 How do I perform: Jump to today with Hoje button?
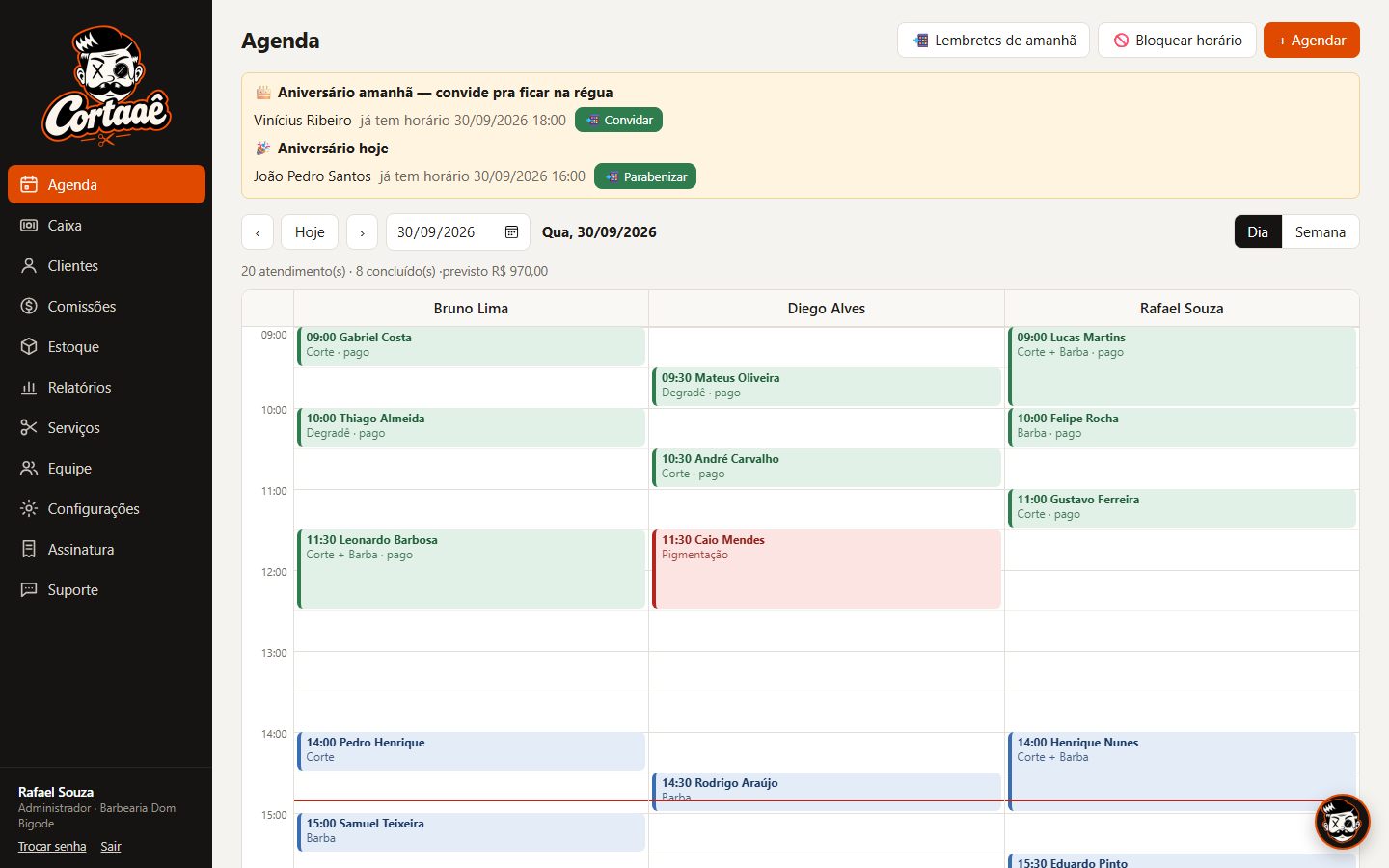[x=310, y=232]
